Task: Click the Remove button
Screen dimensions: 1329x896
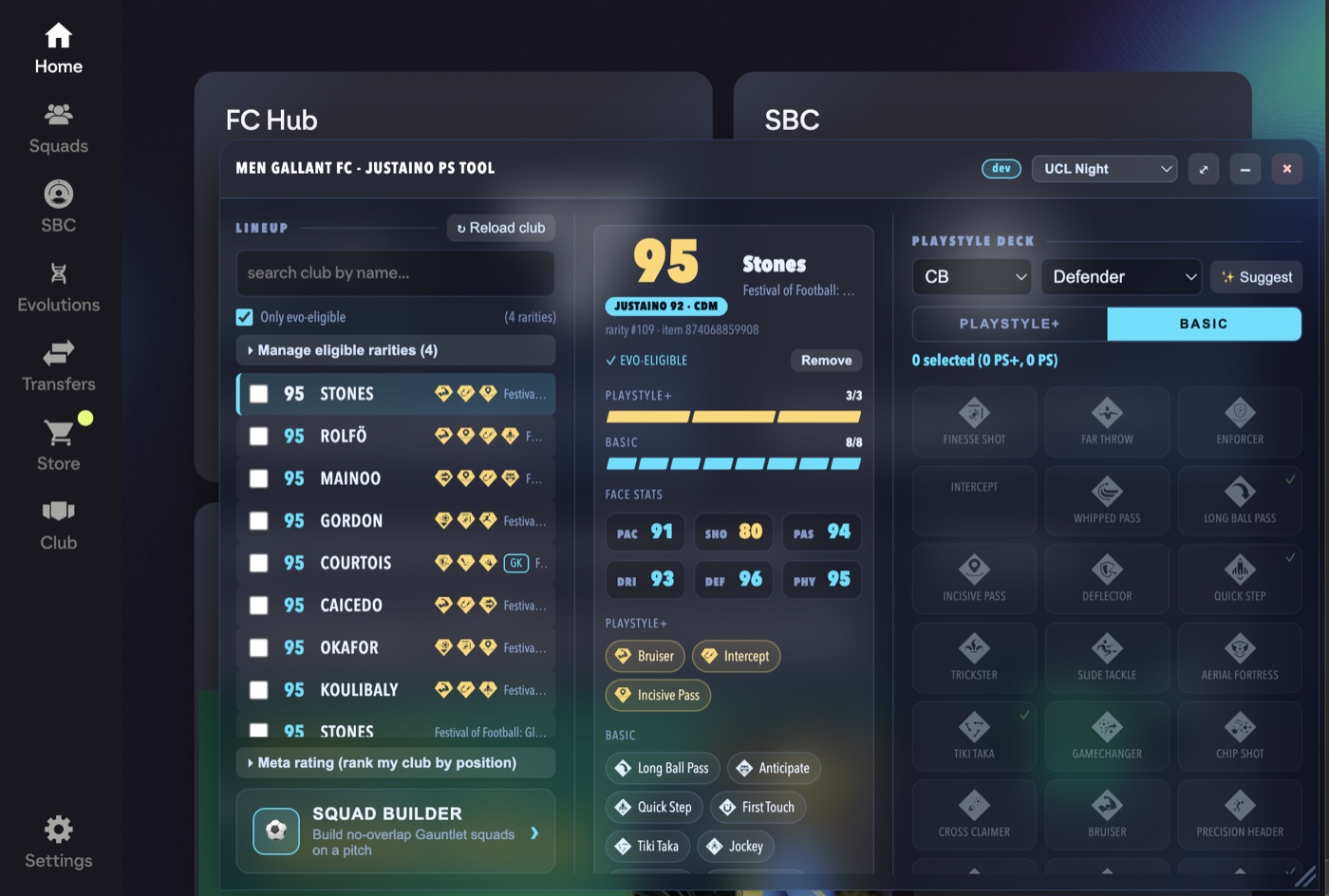Action: pos(826,361)
